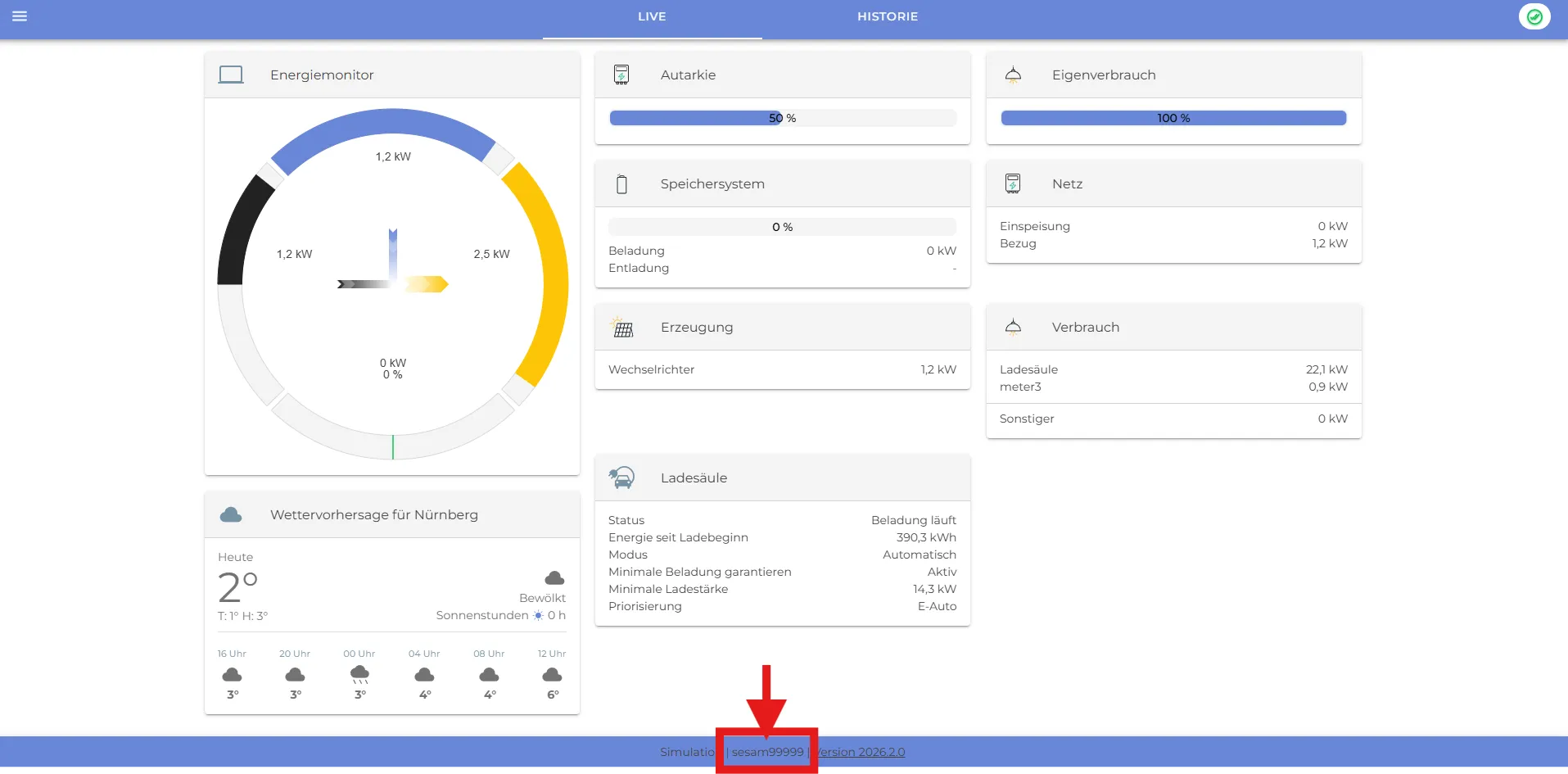The width and height of the screenshot is (1568, 774).
Task: Click the green system status checkmark icon
Action: 1534,16
